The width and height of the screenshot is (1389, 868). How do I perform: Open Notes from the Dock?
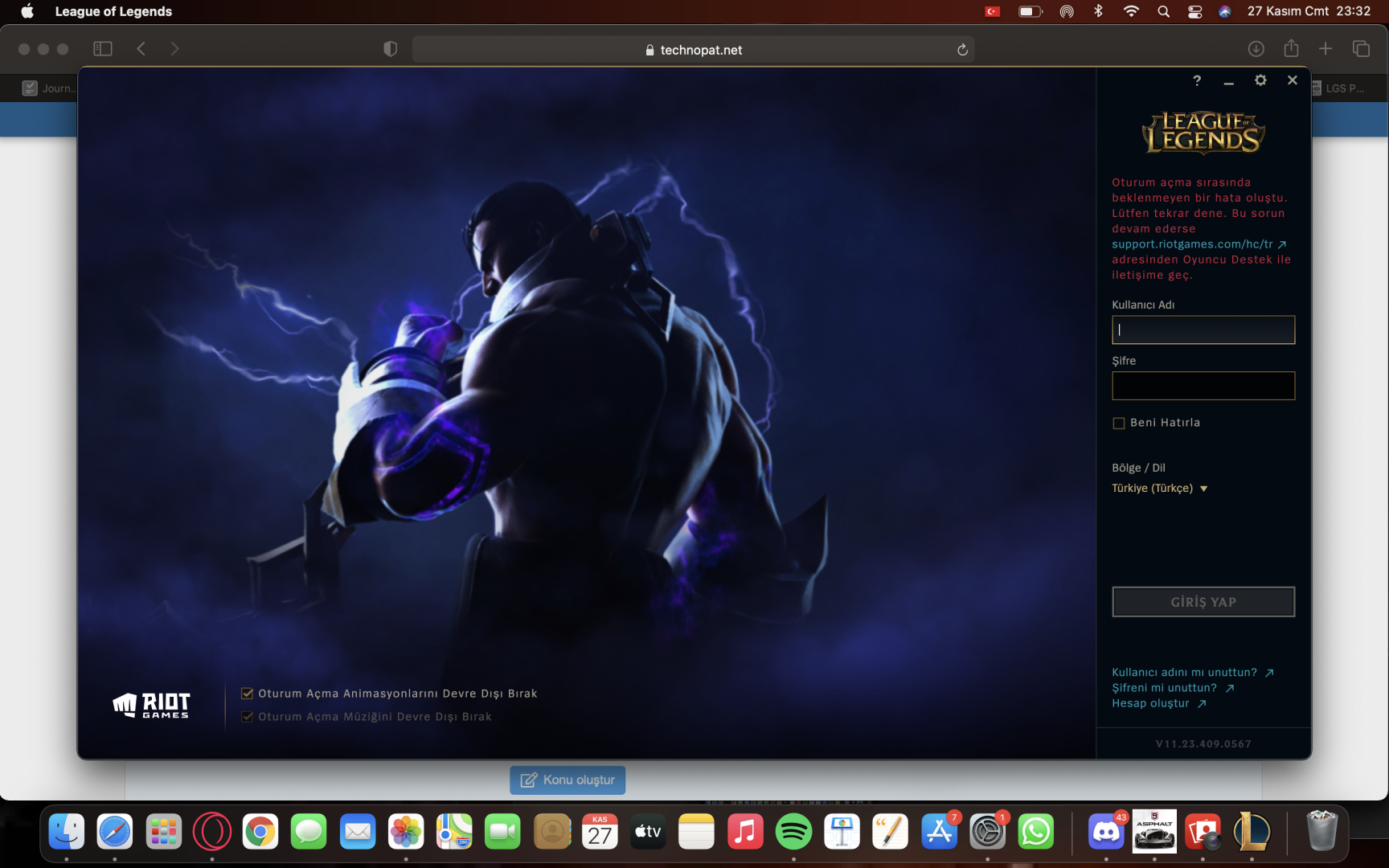[696, 832]
